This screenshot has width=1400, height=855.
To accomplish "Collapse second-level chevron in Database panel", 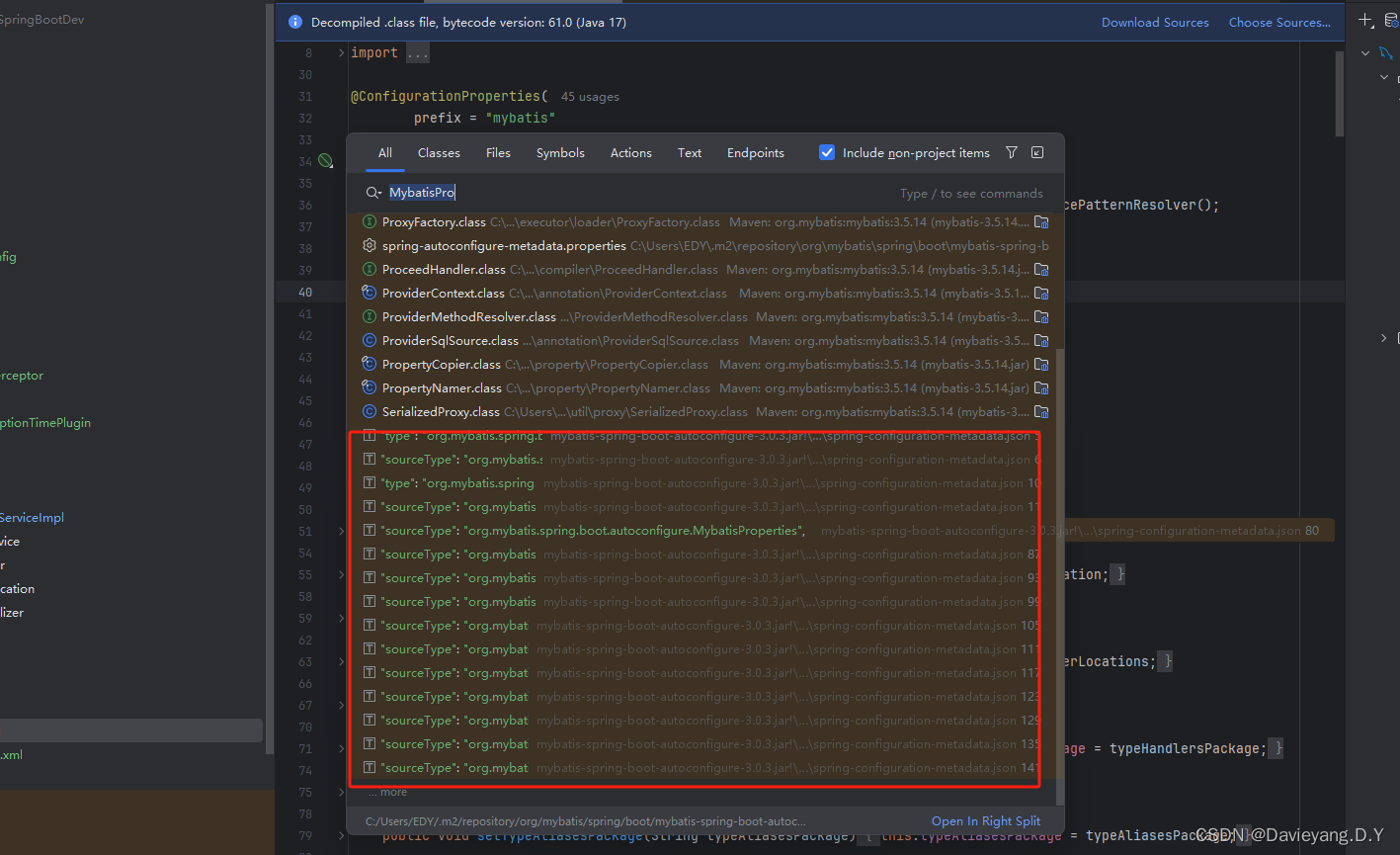I will 1384,77.
